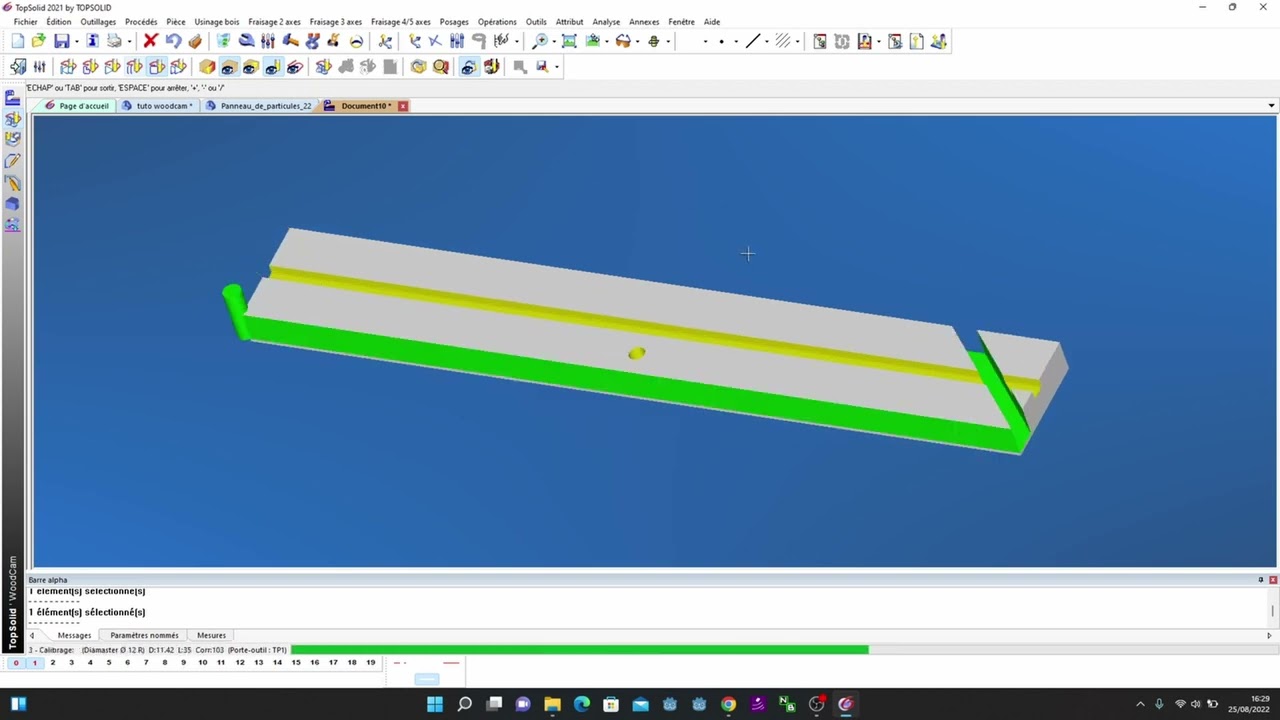Viewport: 1280px width, 720px height.
Task: Open the Fichier menu
Action: 26,22
